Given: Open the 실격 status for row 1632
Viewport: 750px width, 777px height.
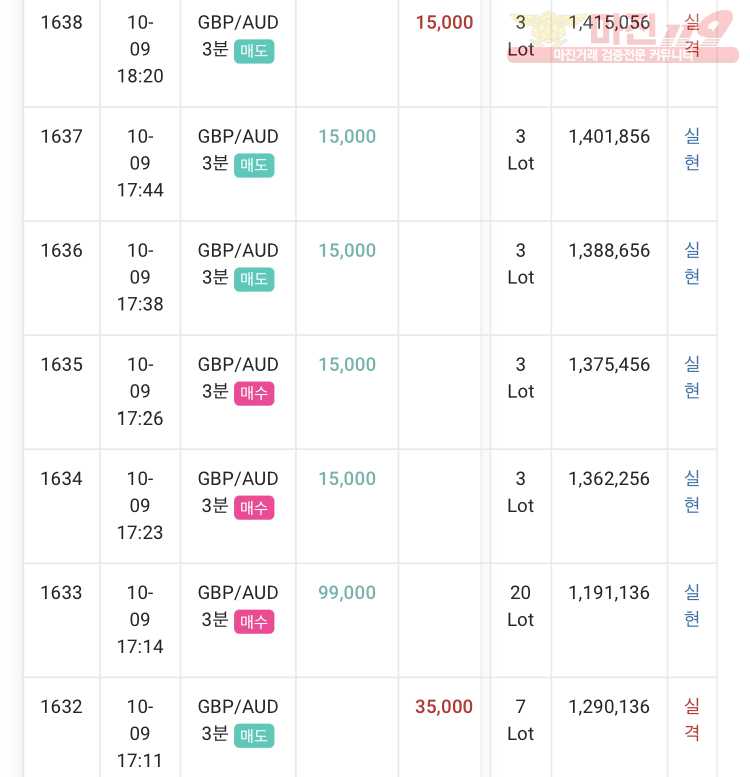Looking at the screenshot, I should point(692,720).
